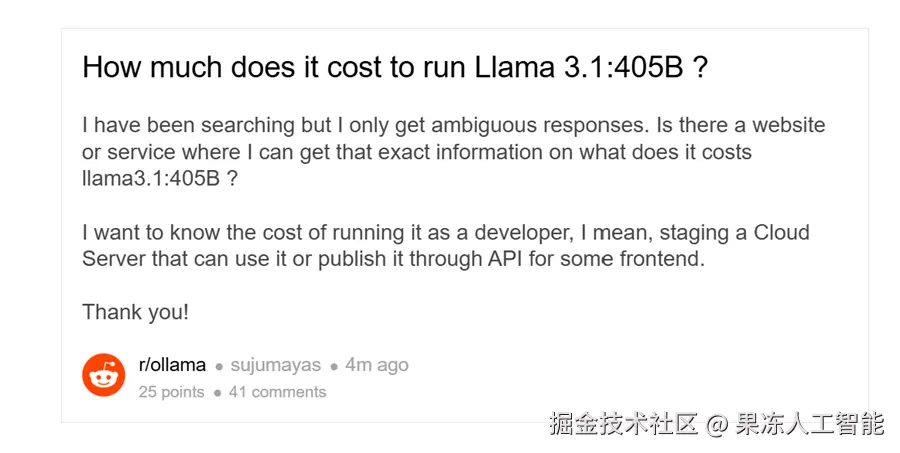Click the 果冻人工智能 watermark author name

click(x=810, y=424)
